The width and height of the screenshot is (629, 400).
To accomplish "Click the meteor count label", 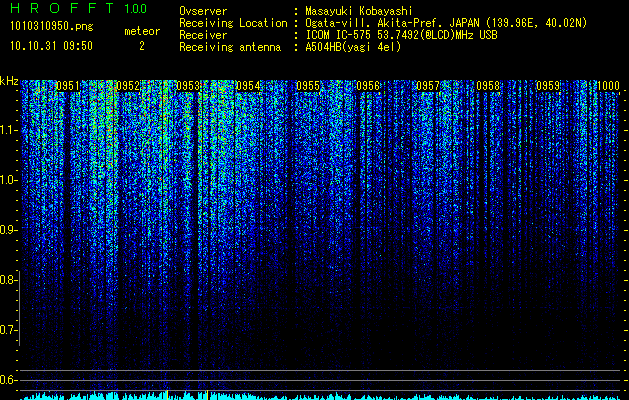I will click(142, 31).
